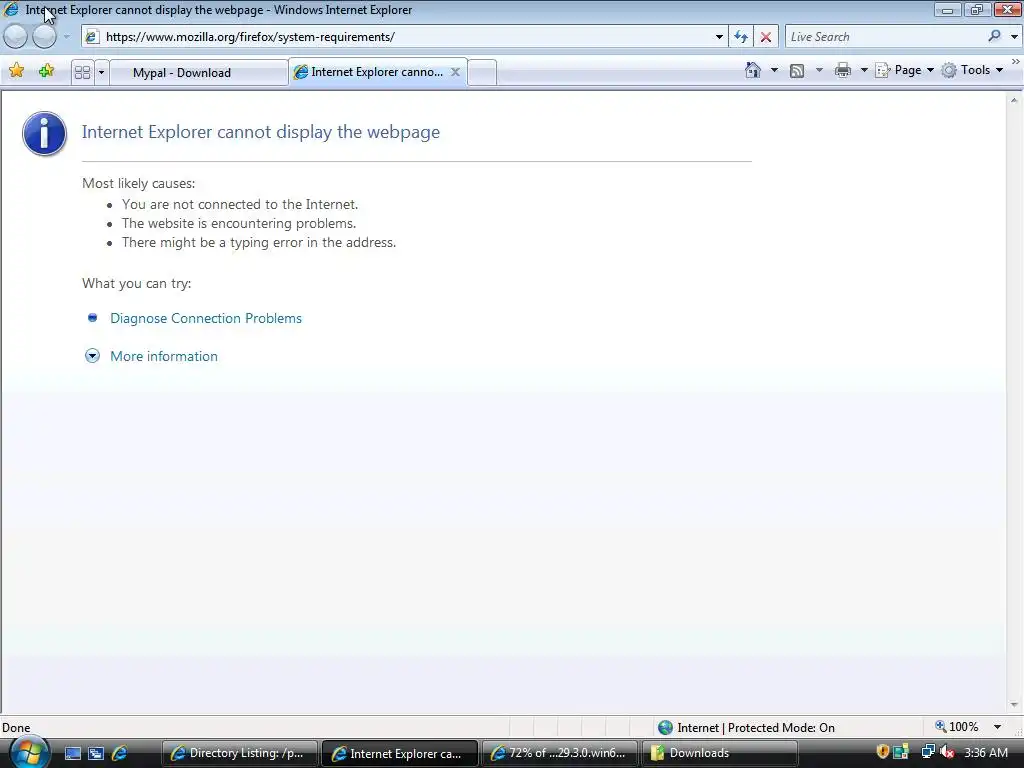1024x768 pixels.
Task: Click the Live Search magnifier icon
Action: (x=994, y=37)
